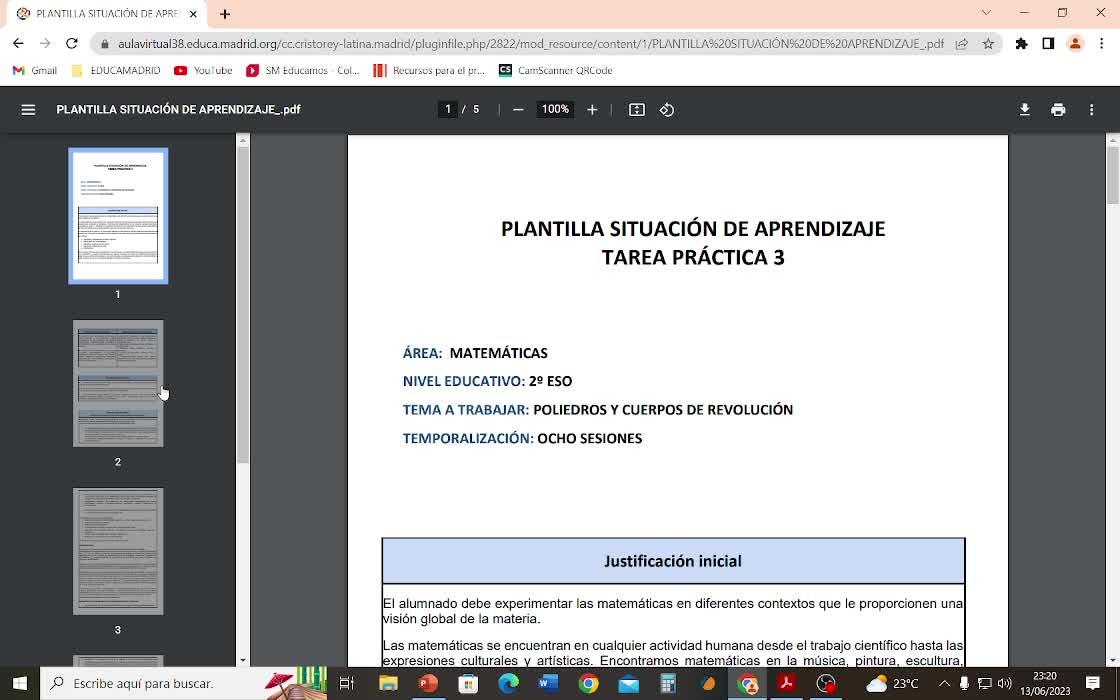Zoom out with the minus button
This screenshot has width=1120, height=700.
click(519, 110)
